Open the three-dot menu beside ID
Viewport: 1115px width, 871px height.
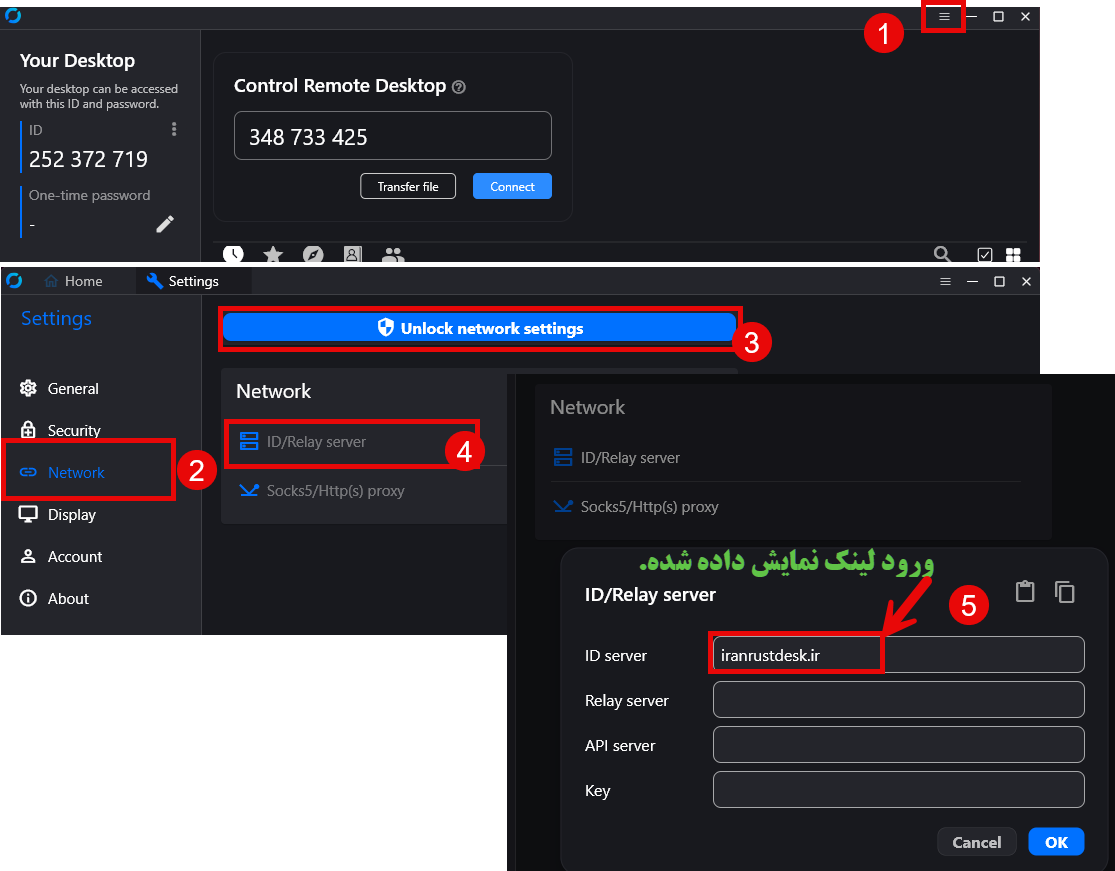(x=174, y=129)
